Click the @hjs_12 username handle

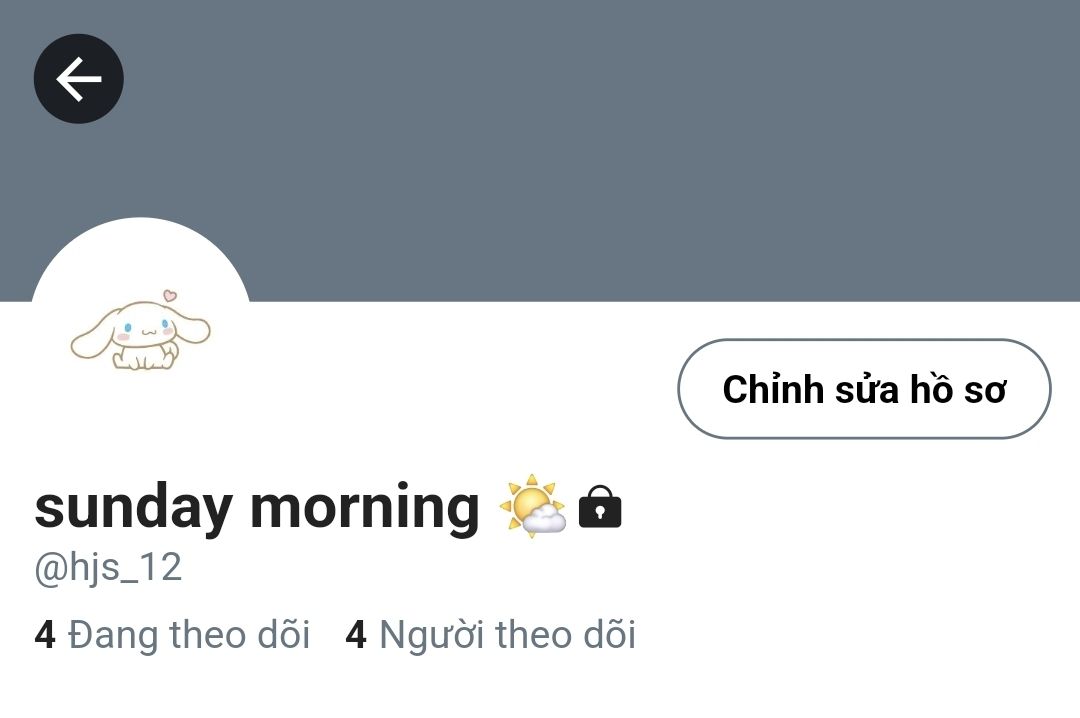pos(108,568)
